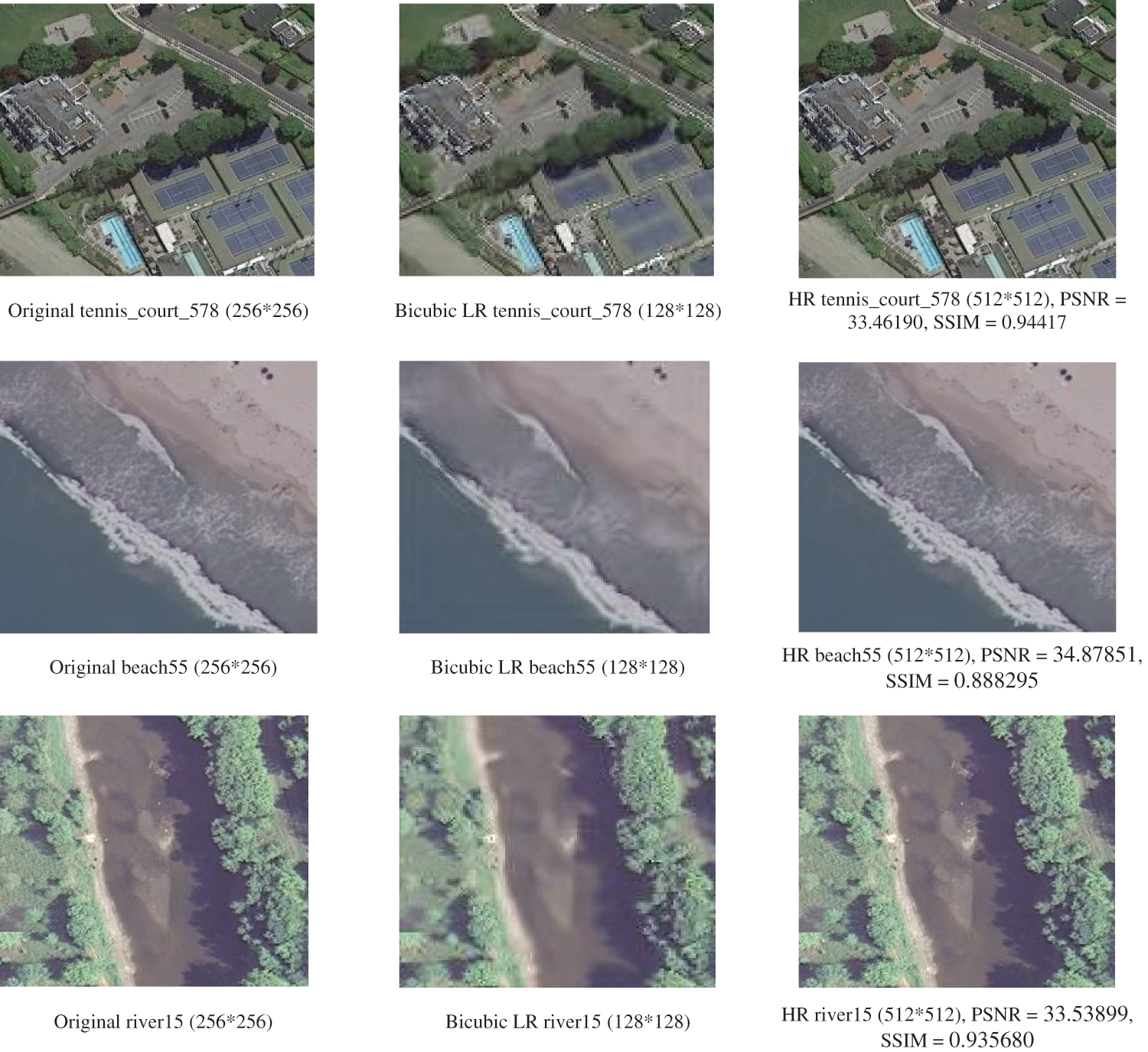Click the blue swimming pool in original tennis image

point(122,241)
